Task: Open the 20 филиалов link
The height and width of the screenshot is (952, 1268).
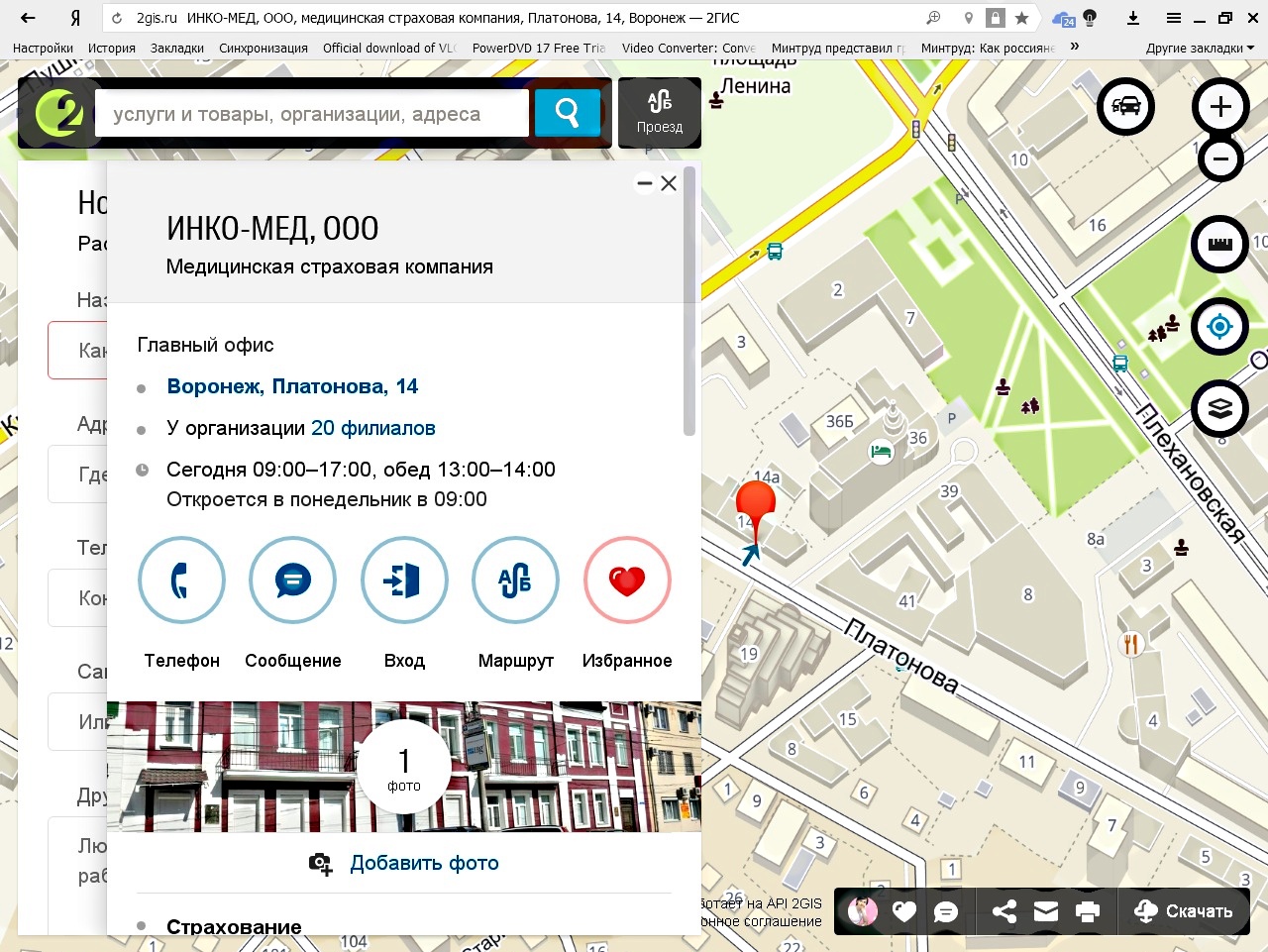Action: [x=373, y=428]
